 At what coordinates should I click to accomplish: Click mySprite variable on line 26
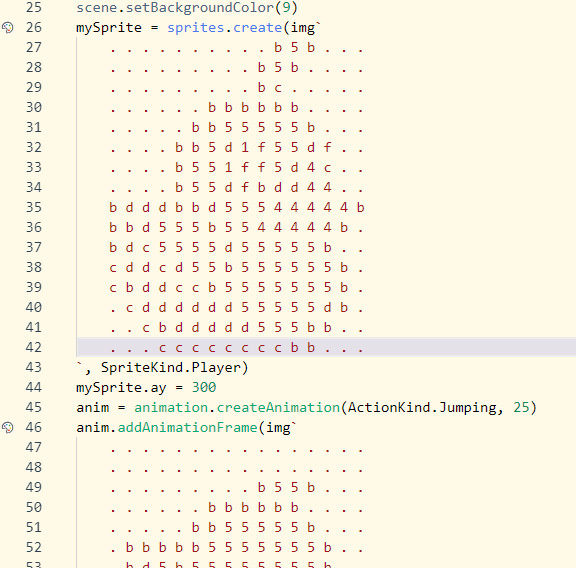pos(109,28)
